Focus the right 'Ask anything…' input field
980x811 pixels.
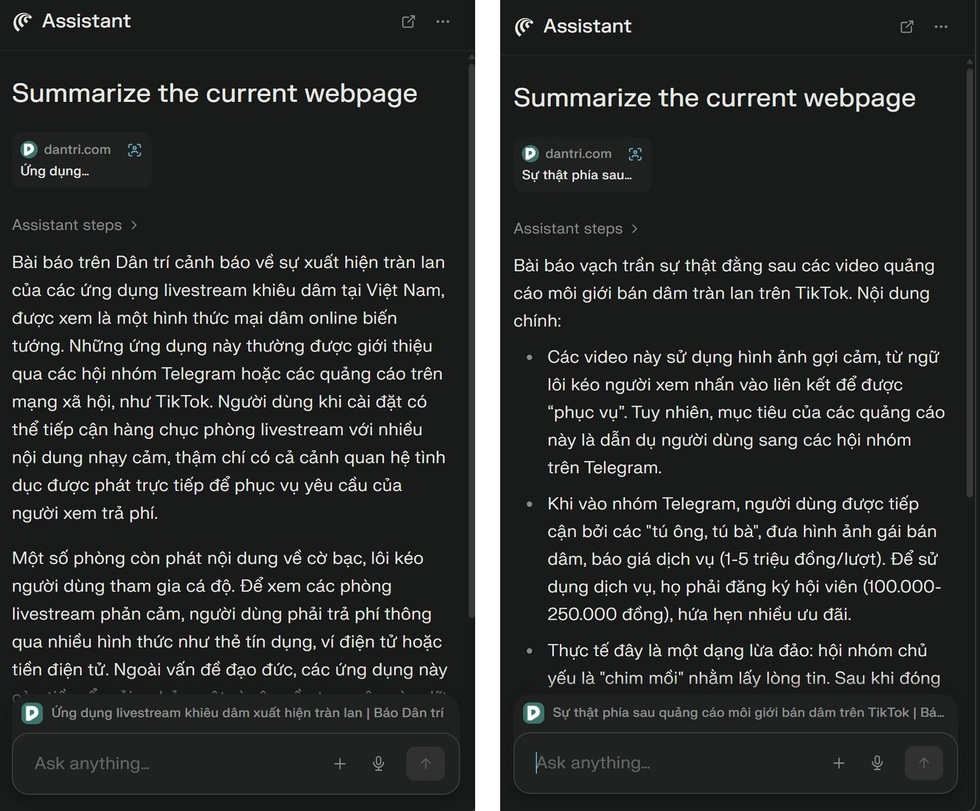click(x=670, y=763)
